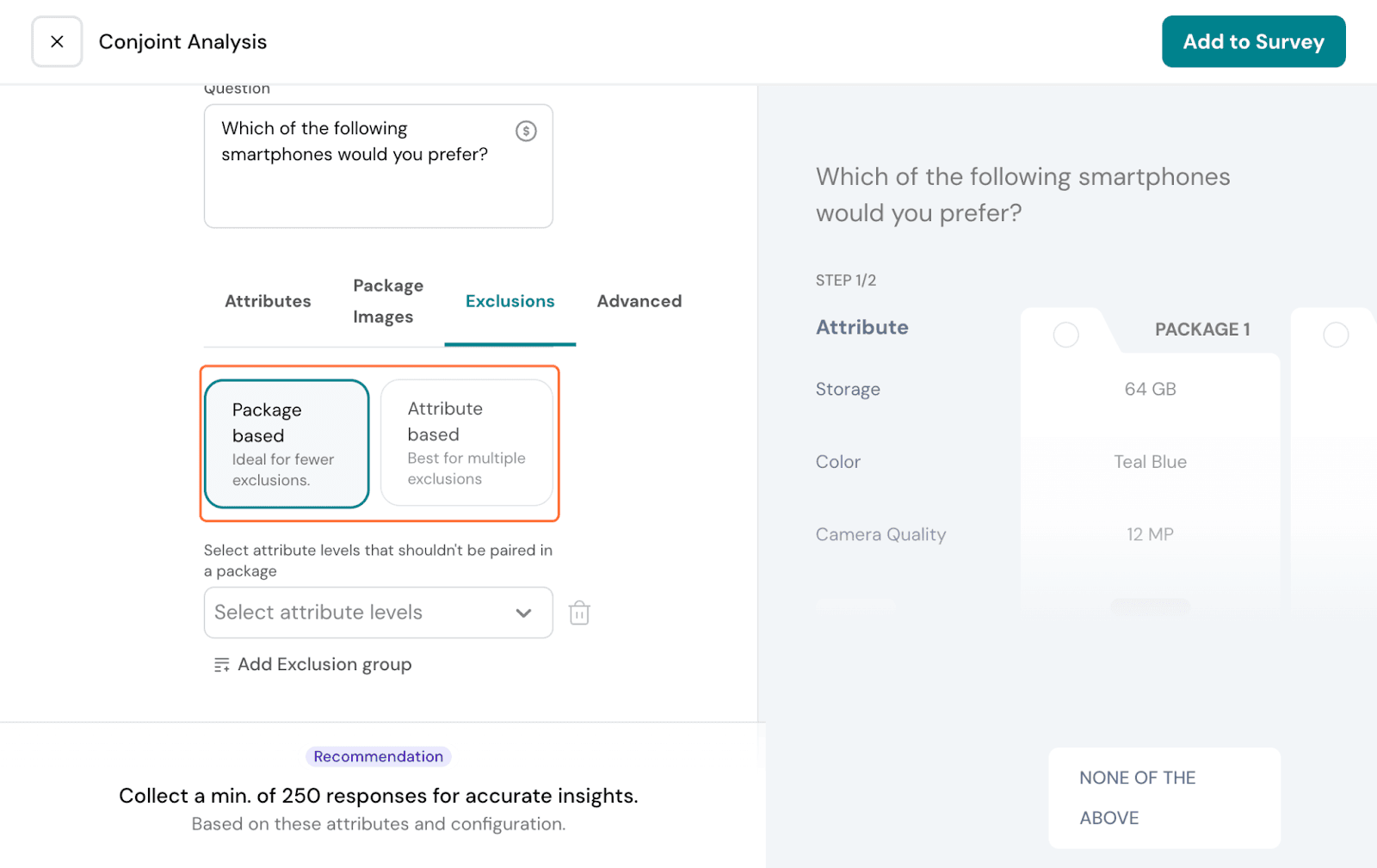Click the Recommendation badge
Screen dimensions: 1377x868
coord(378,756)
